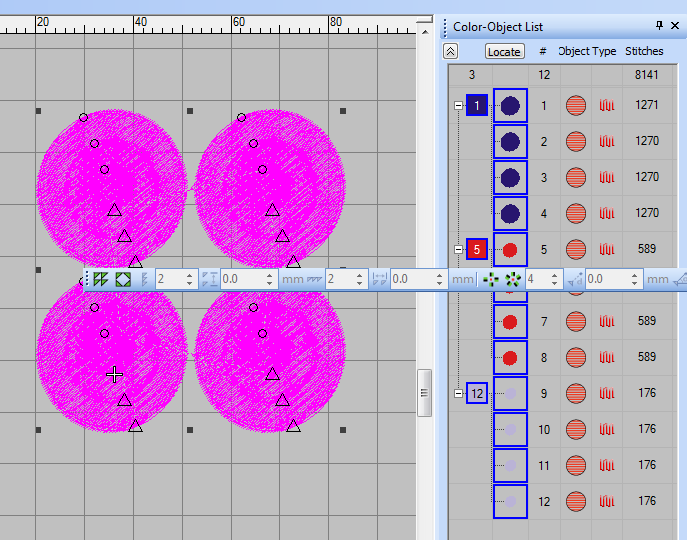This screenshot has width=687, height=540.
Task: Increase the columns count value
Action: 359,275
